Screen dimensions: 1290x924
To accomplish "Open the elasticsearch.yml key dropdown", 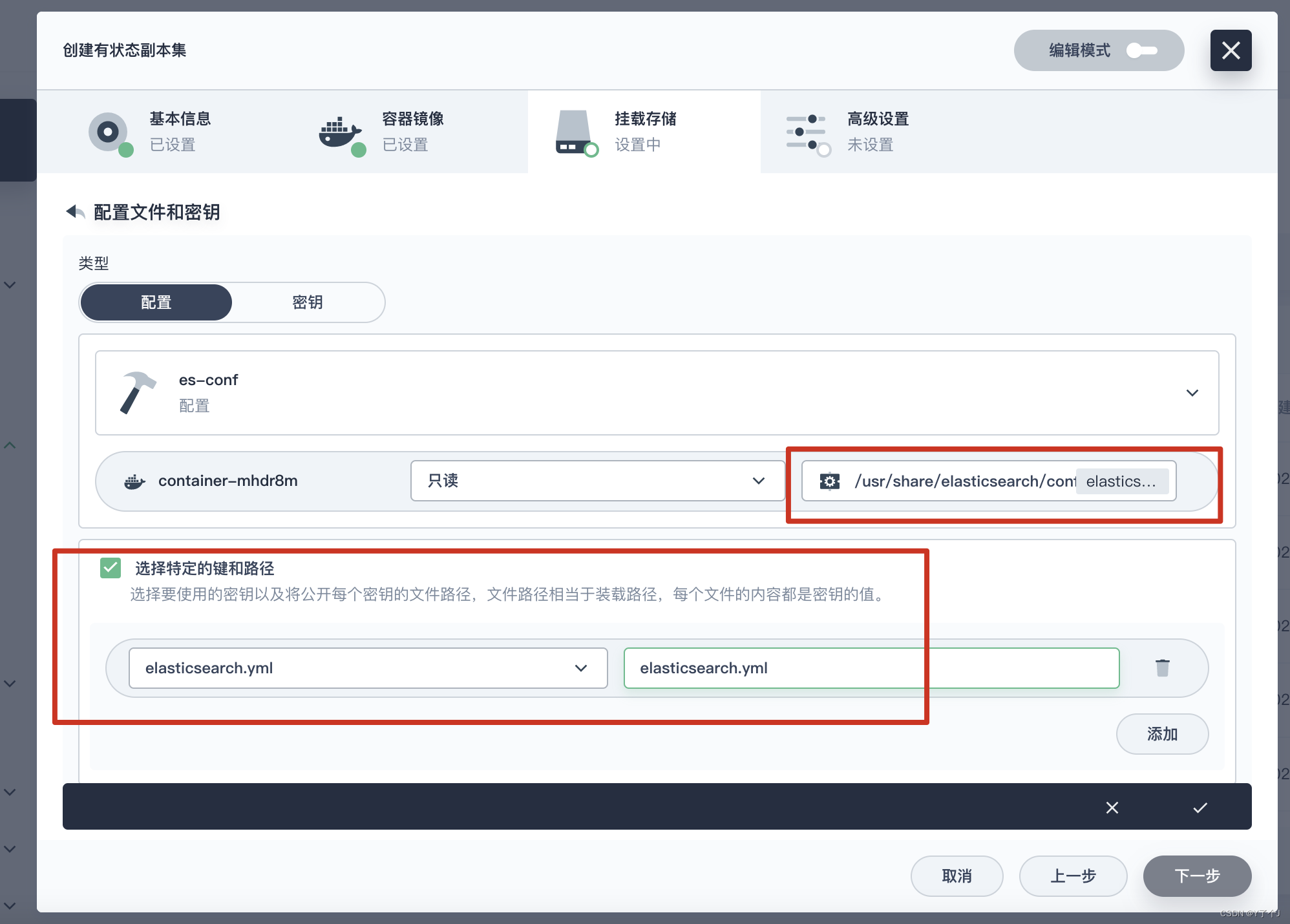I will tap(368, 668).
